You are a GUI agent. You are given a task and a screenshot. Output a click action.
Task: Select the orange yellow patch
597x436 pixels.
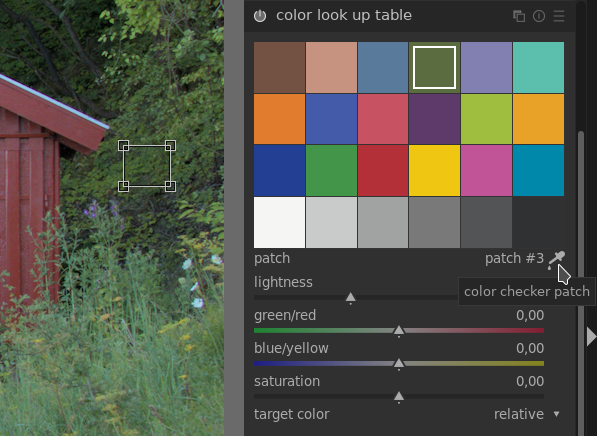click(x=538, y=119)
